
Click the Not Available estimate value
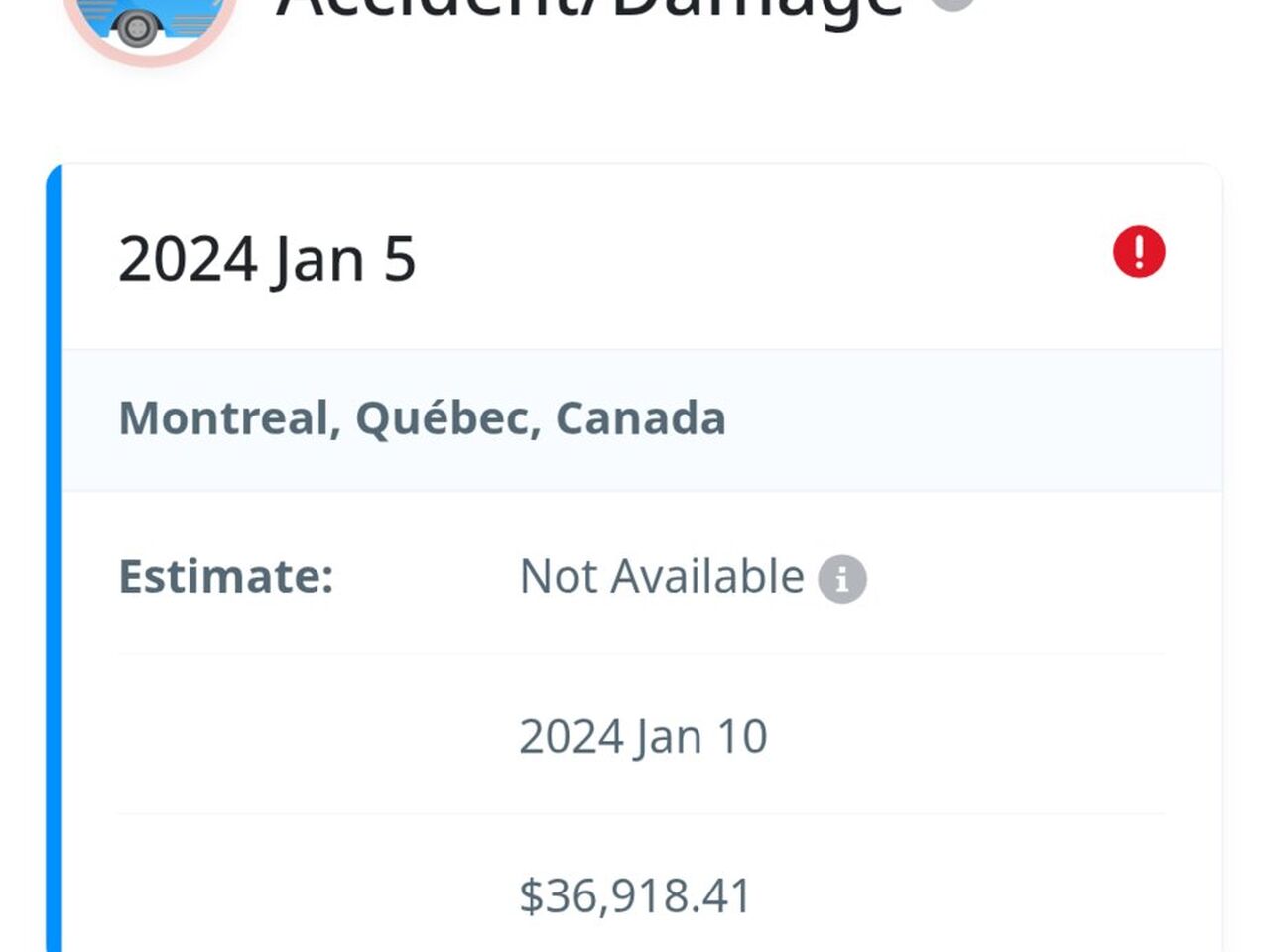661,577
